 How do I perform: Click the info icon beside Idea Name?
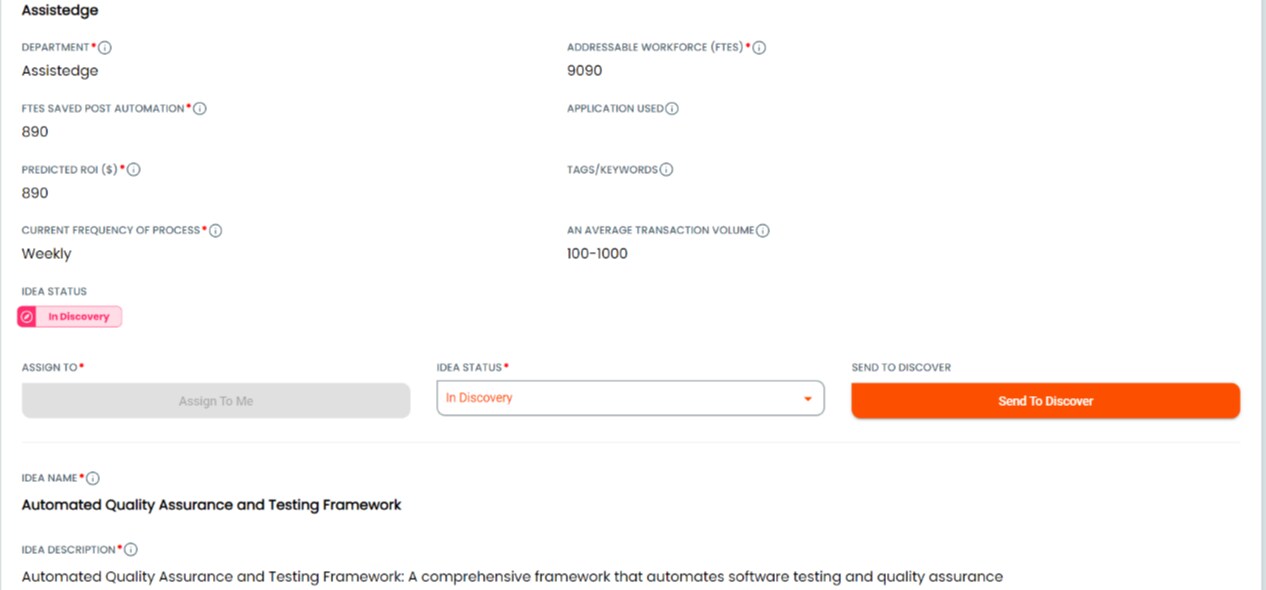[93, 479]
